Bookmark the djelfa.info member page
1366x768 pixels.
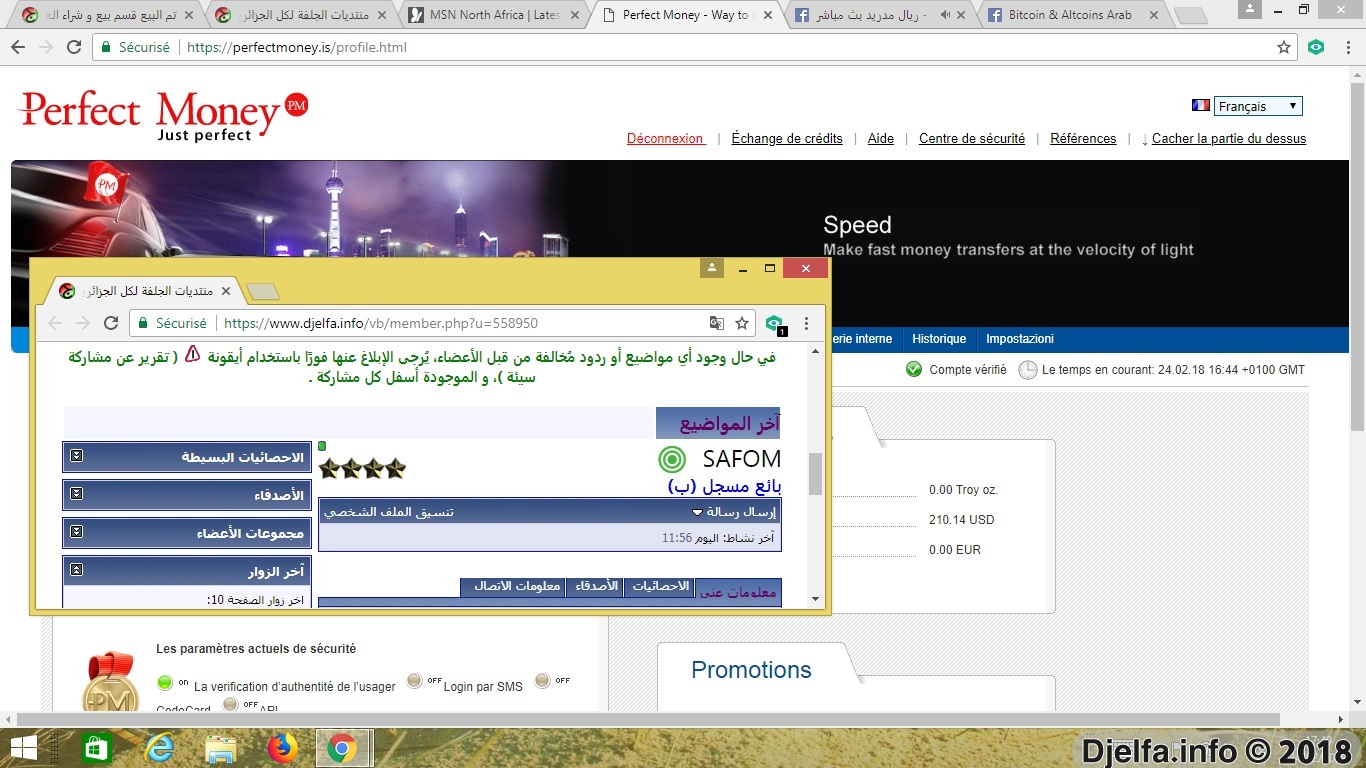coord(742,323)
